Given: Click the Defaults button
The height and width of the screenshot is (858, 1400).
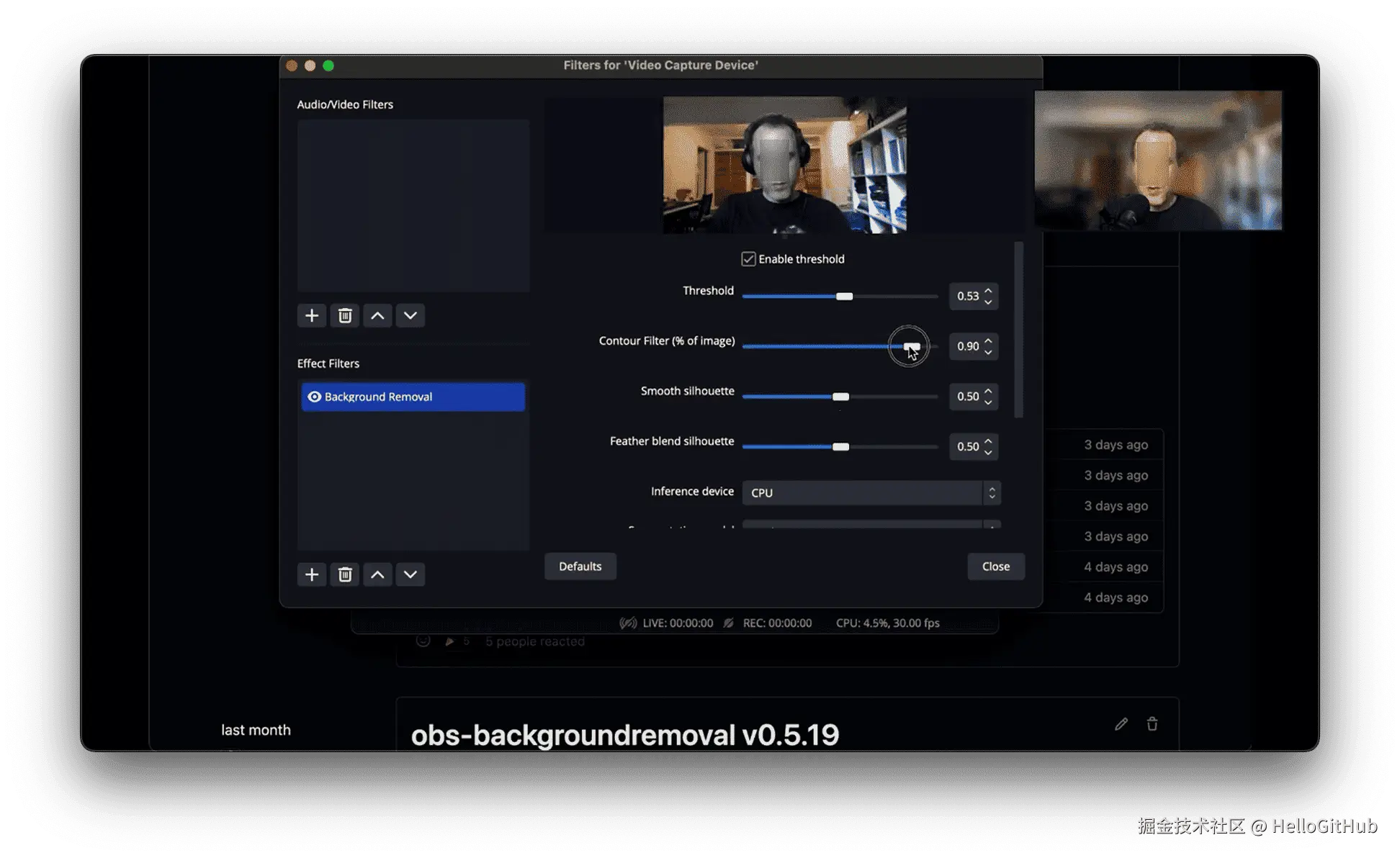Looking at the screenshot, I should [580, 566].
